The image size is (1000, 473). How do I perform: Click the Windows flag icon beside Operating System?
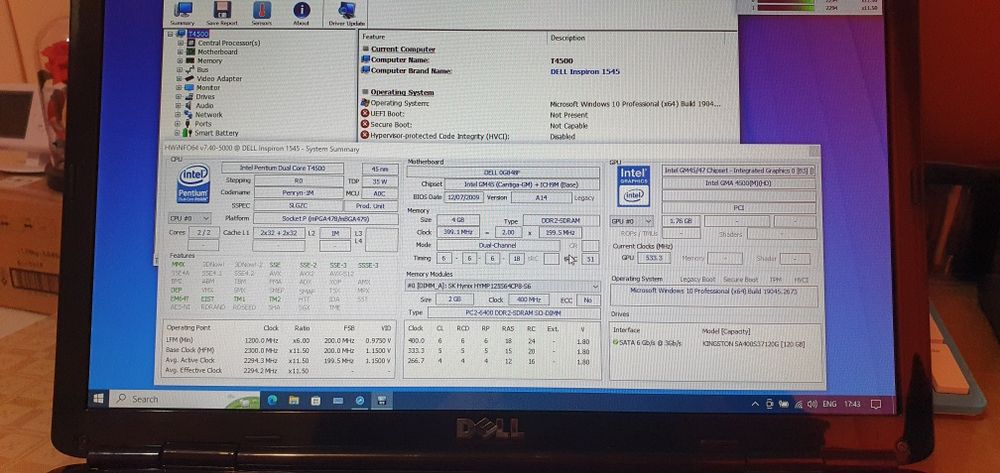pyautogui.click(x=365, y=103)
